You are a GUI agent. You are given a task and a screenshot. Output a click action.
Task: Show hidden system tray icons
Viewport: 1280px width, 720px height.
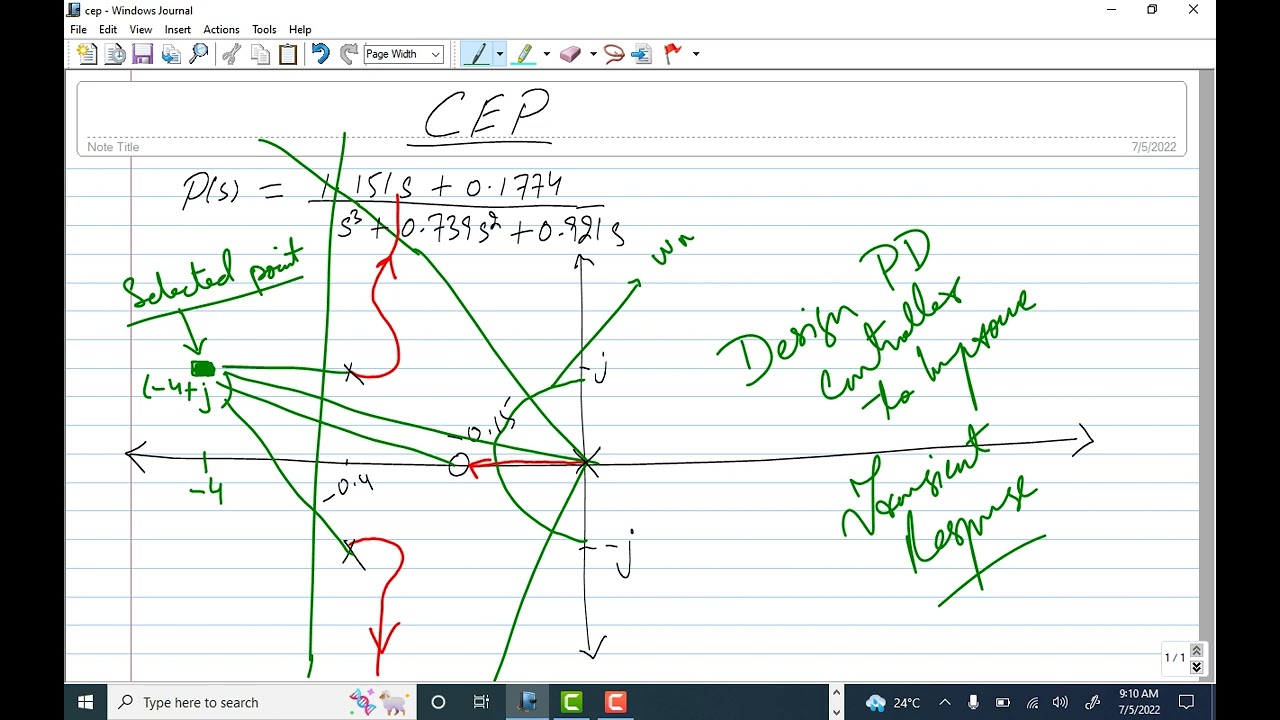point(945,702)
